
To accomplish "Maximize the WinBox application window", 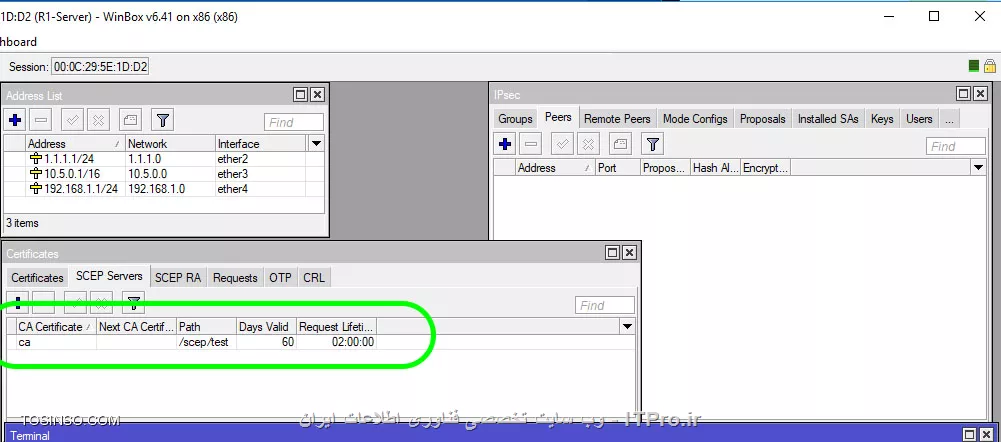I will click(933, 17).
